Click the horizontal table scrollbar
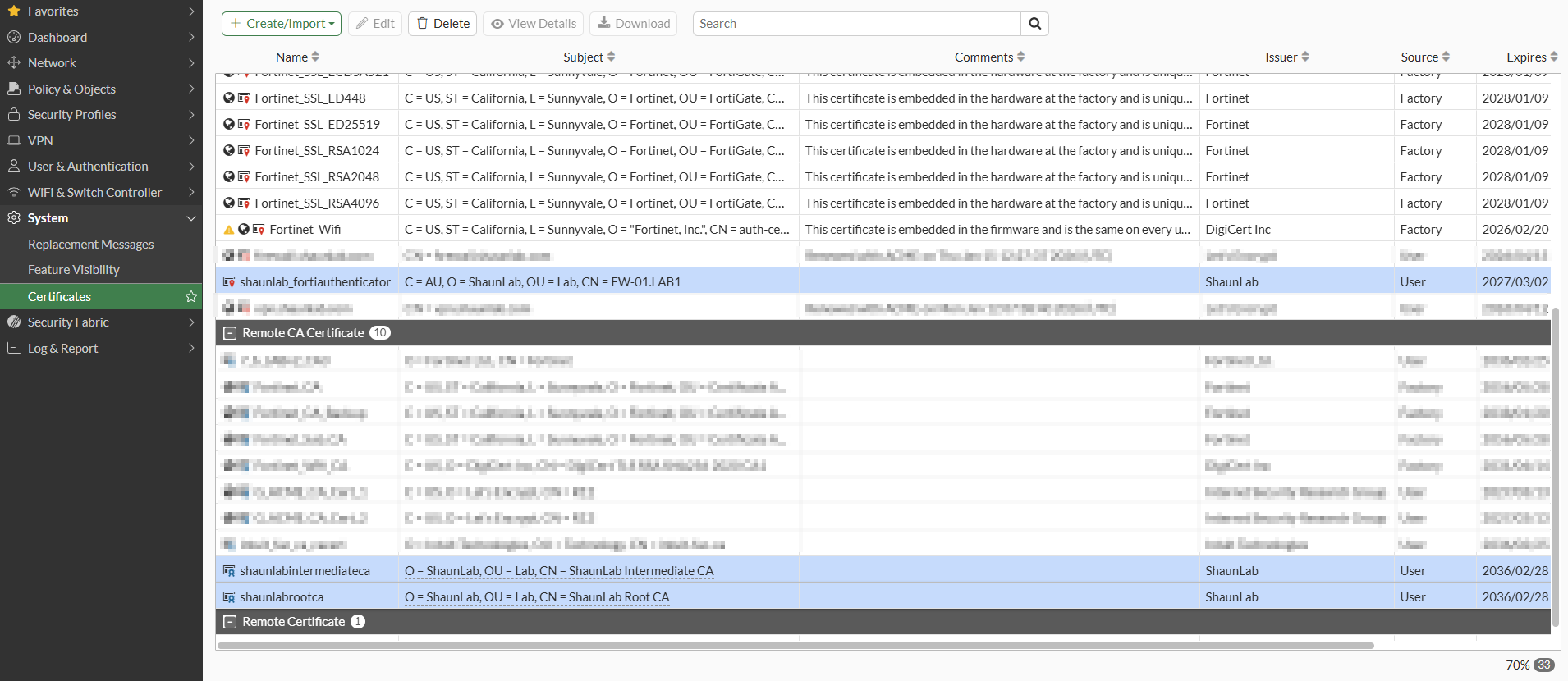 pos(795,646)
